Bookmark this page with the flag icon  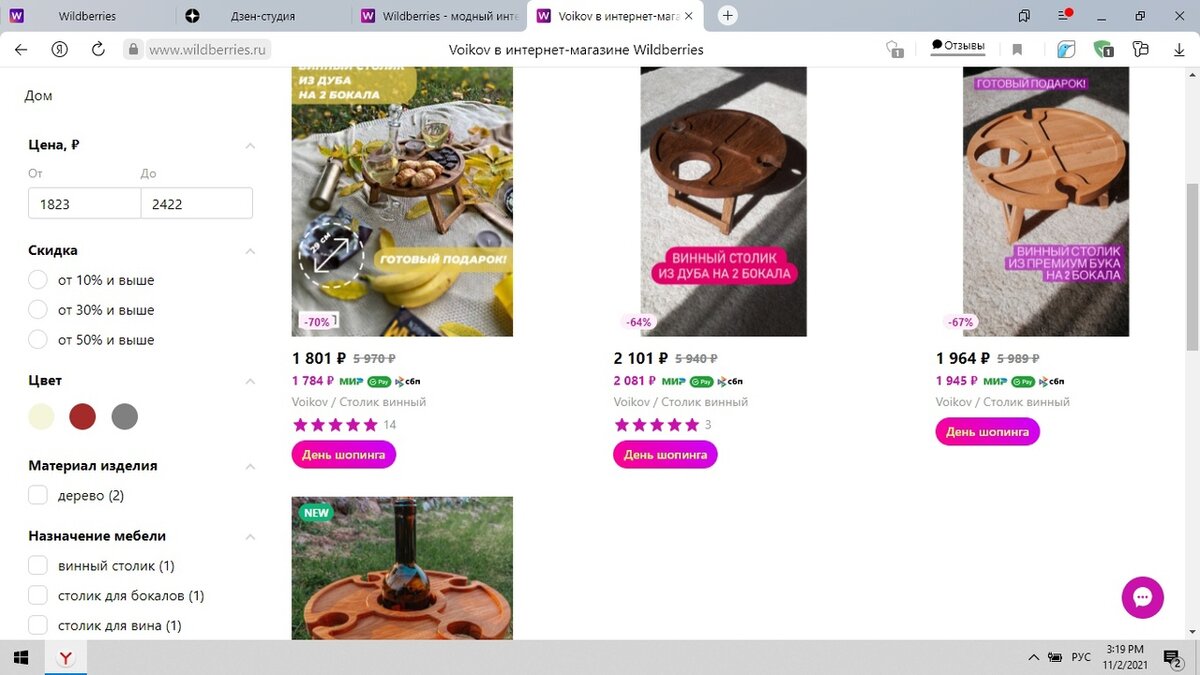[1017, 49]
